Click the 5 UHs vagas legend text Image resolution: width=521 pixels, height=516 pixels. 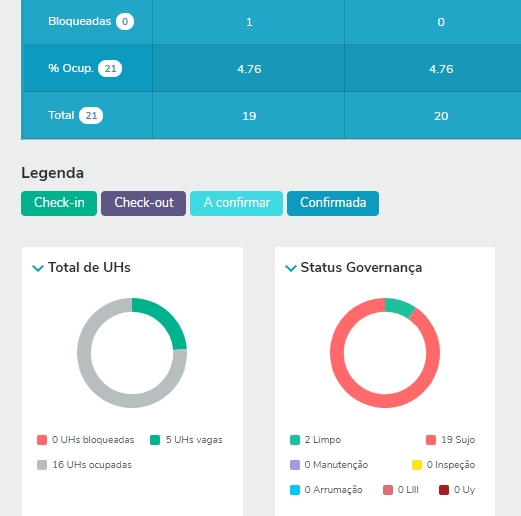pos(194,440)
